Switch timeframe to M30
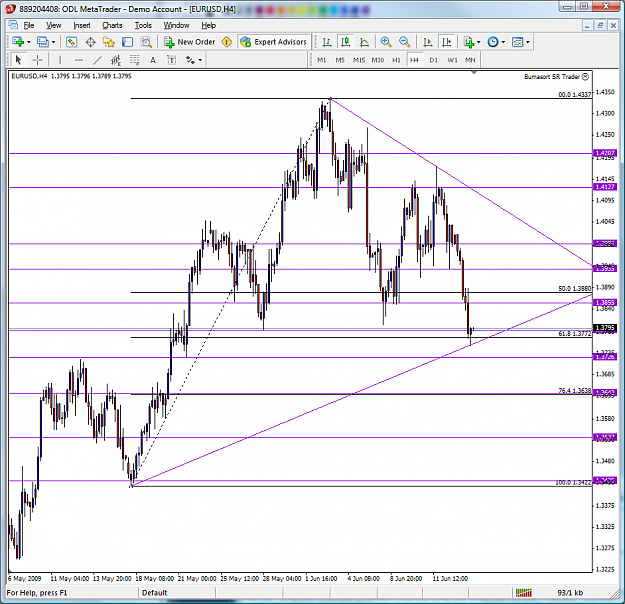The width and height of the screenshot is (625, 604). tap(377, 60)
